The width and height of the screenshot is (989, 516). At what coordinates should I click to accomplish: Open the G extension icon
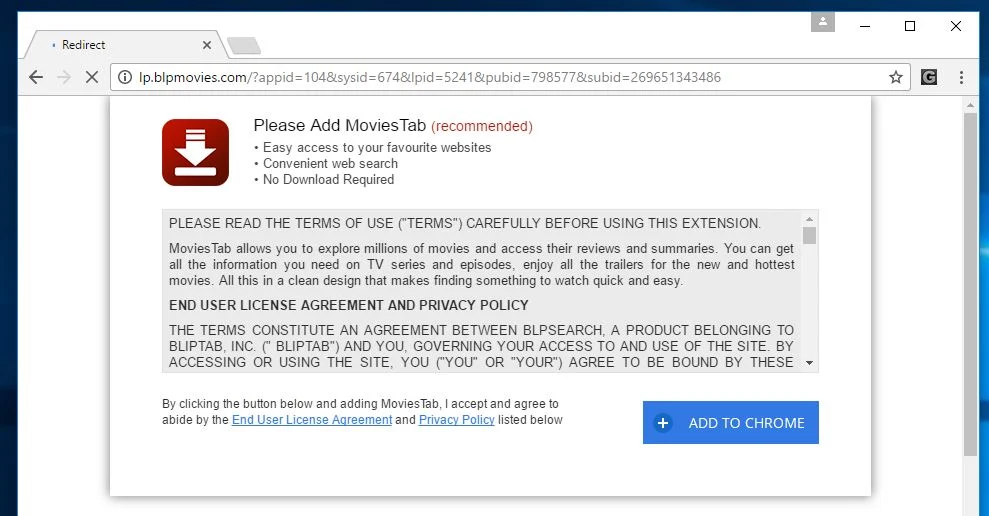click(x=928, y=77)
